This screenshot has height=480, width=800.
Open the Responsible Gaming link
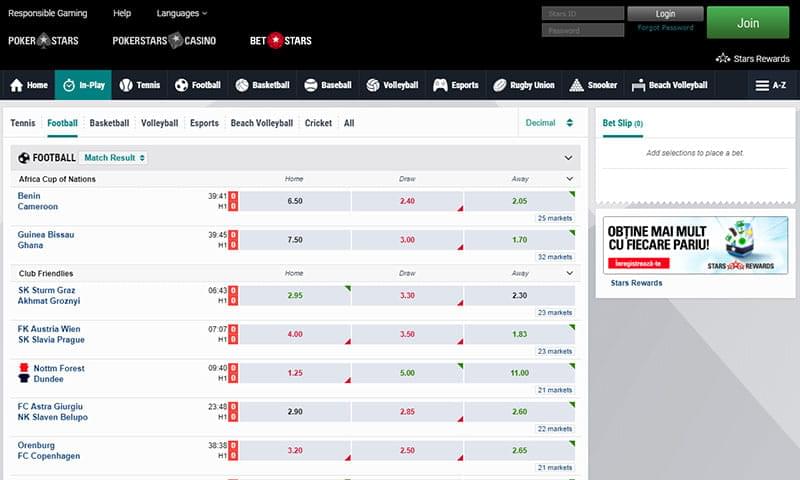[47, 13]
